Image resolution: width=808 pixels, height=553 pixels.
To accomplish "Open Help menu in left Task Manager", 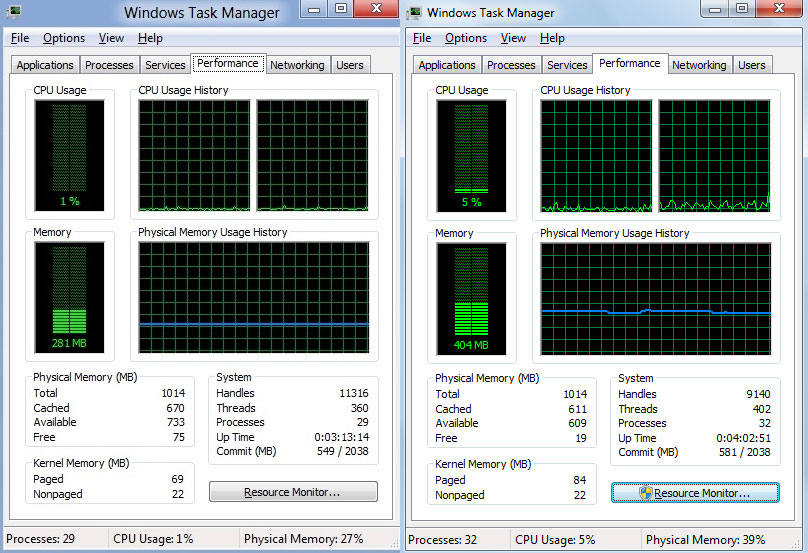I will click(x=150, y=38).
